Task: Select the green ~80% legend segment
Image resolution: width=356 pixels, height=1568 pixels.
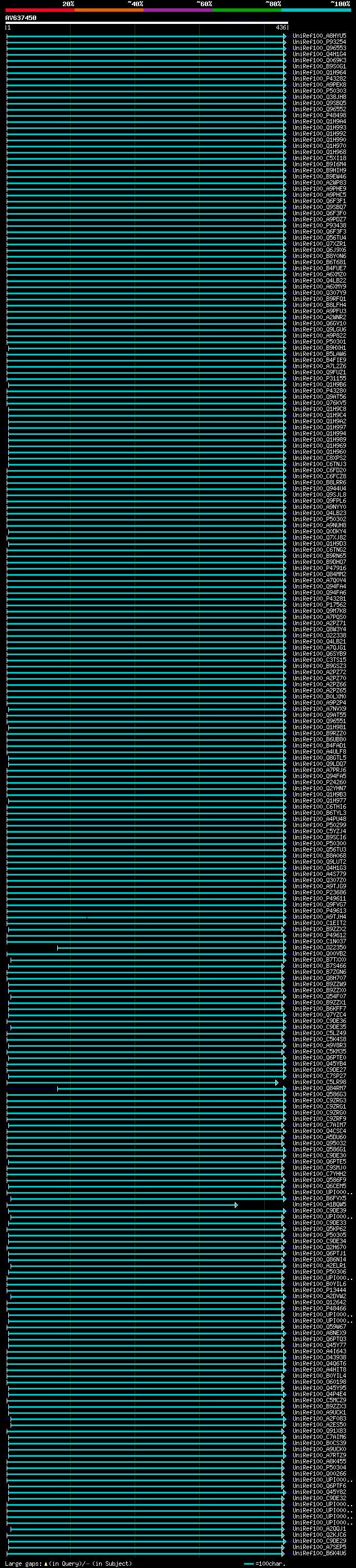Action: (x=247, y=10)
